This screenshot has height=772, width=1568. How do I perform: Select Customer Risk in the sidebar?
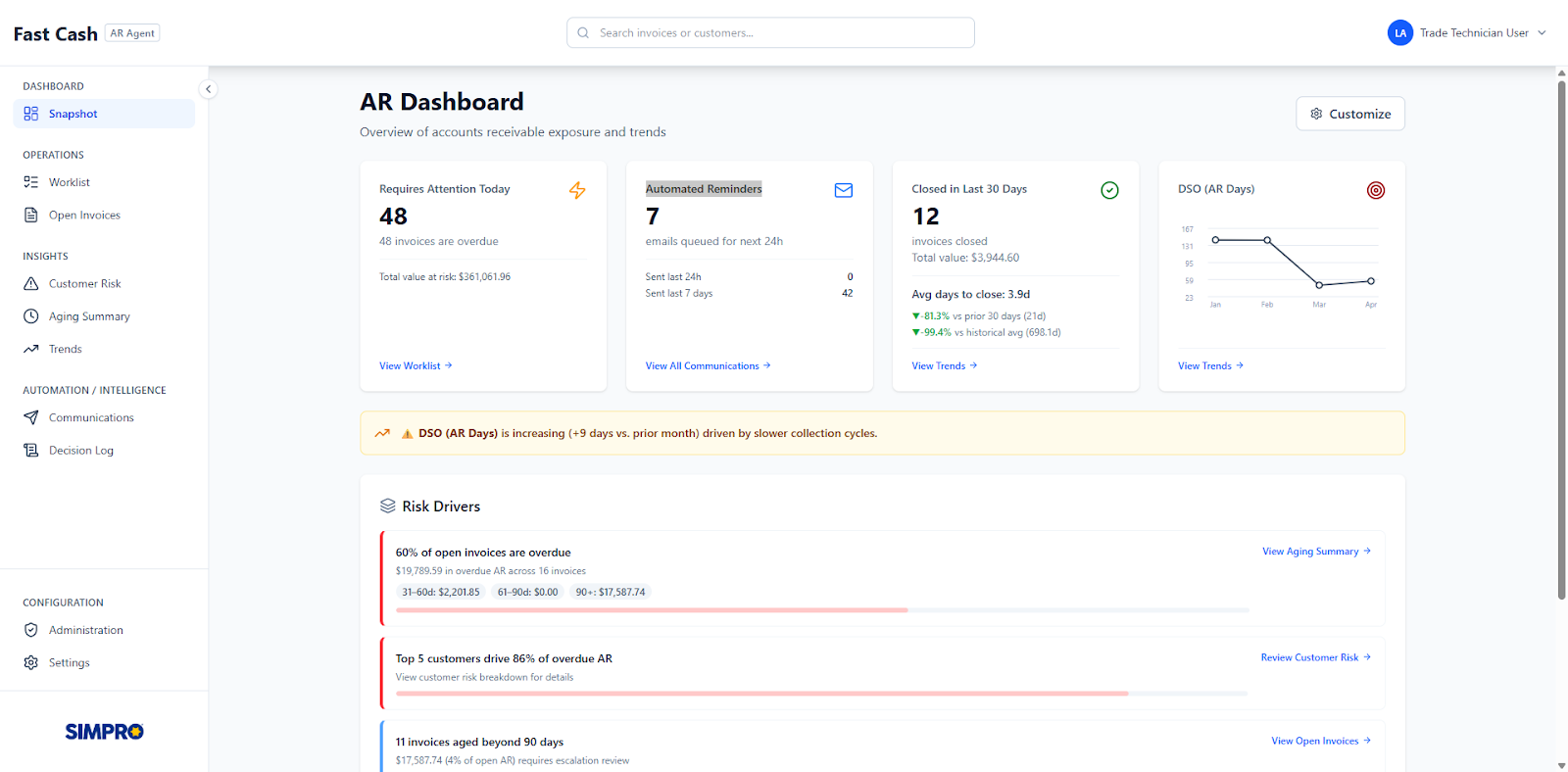pyautogui.click(x=104, y=284)
